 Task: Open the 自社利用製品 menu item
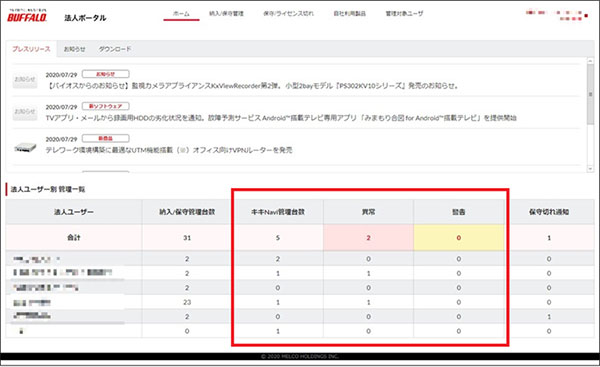click(349, 13)
